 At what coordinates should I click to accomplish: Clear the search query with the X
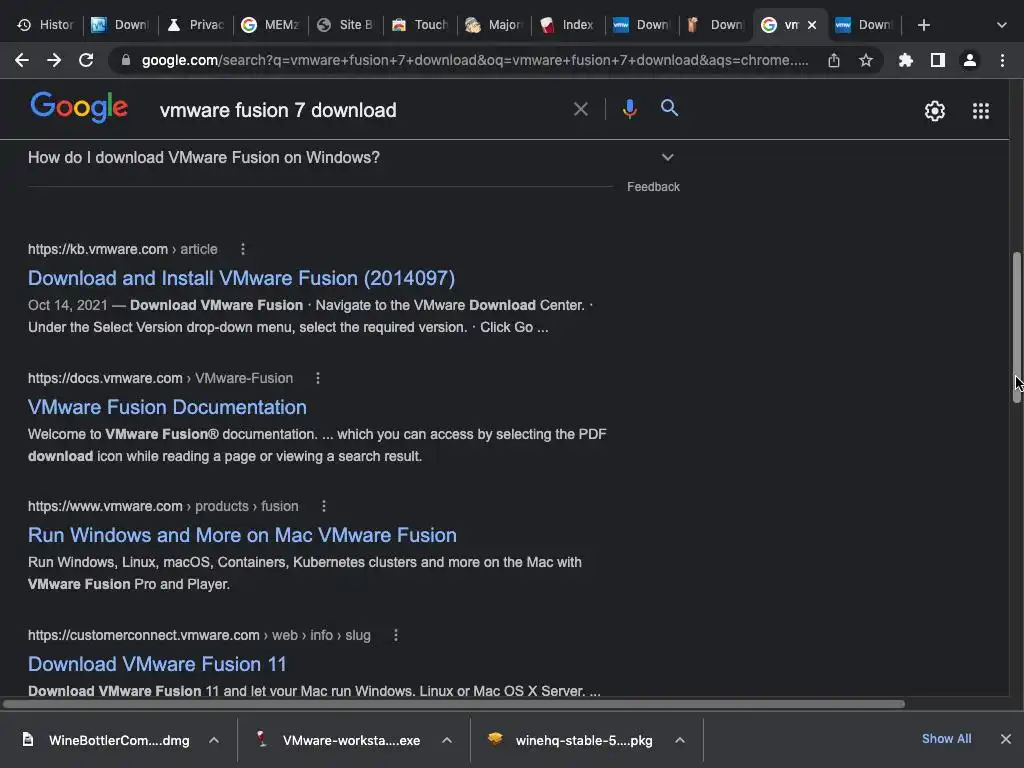point(581,109)
